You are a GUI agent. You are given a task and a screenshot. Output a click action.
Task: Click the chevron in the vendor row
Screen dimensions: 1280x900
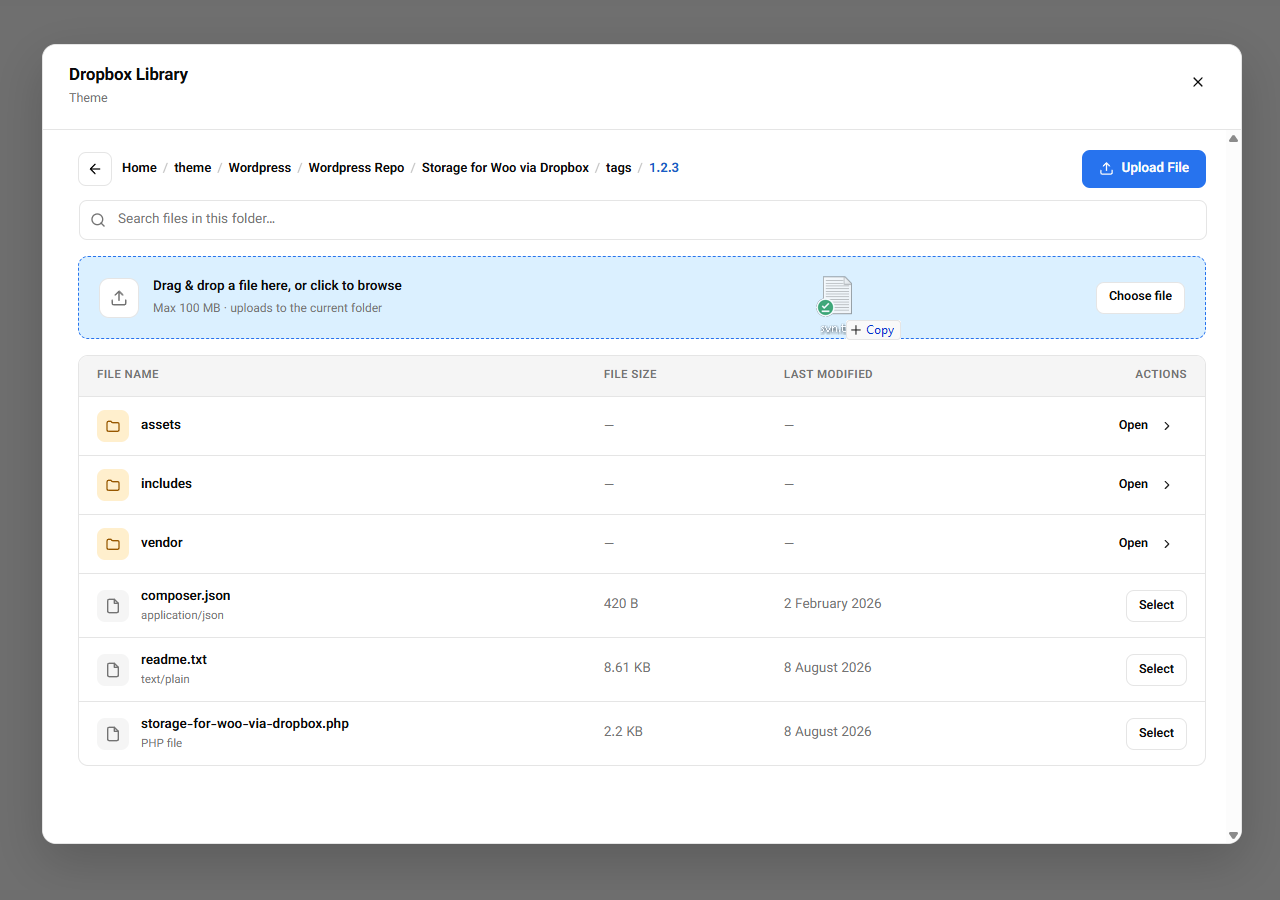[1167, 544]
